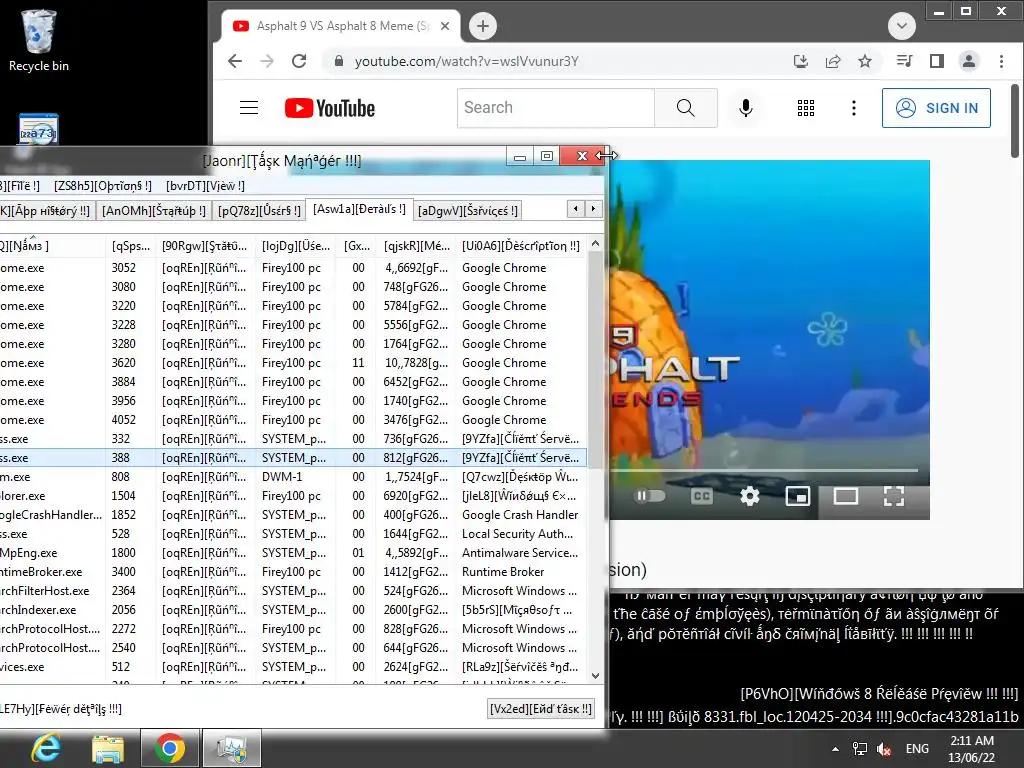Enable theater mode in the player

pyautogui.click(x=846, y=496)
